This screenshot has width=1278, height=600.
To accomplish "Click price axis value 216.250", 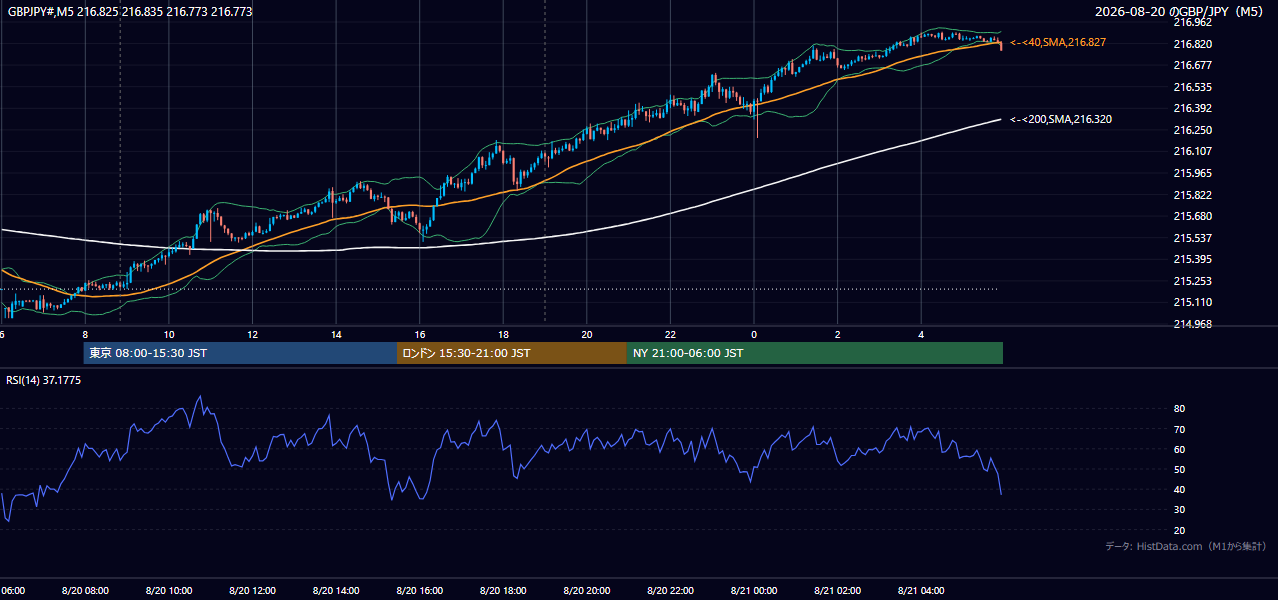I will (1192, 130).
